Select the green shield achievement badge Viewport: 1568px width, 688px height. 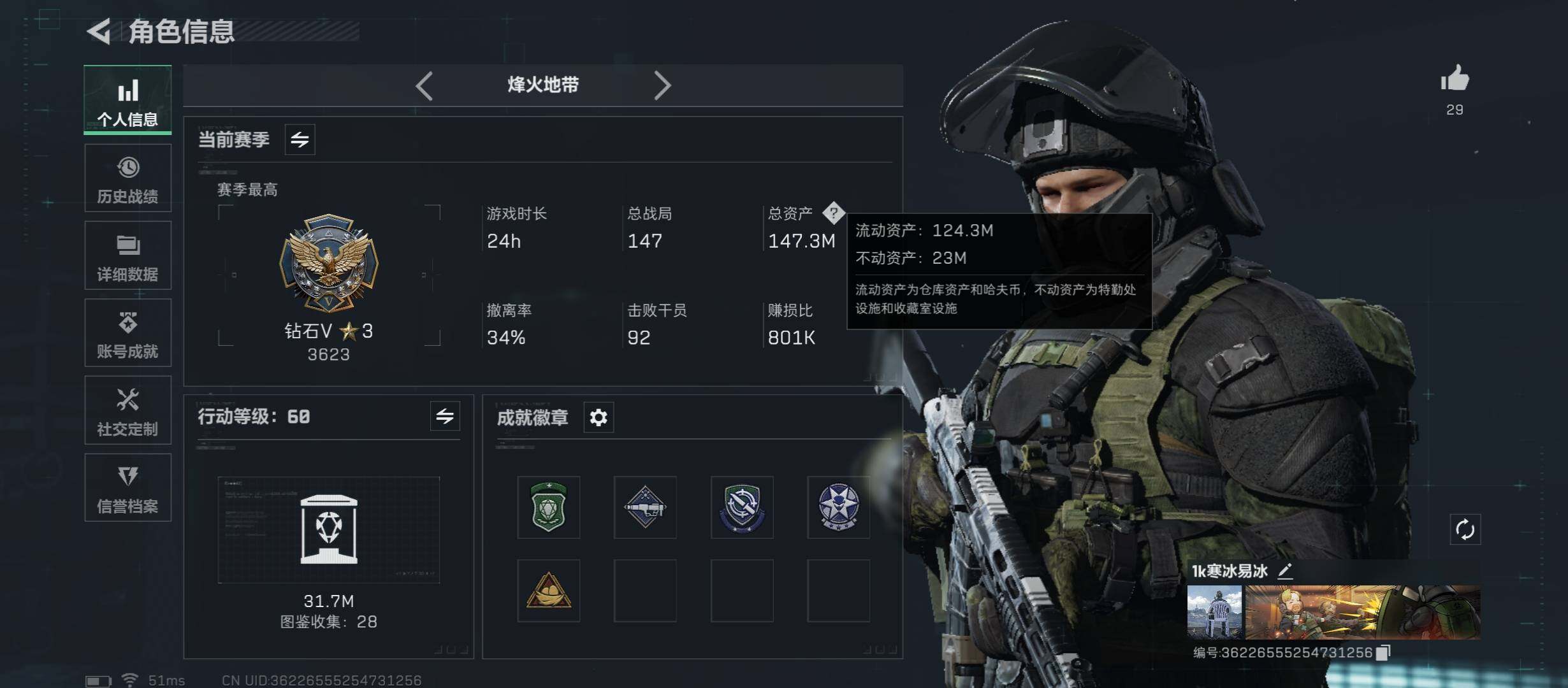pos(549,507)
